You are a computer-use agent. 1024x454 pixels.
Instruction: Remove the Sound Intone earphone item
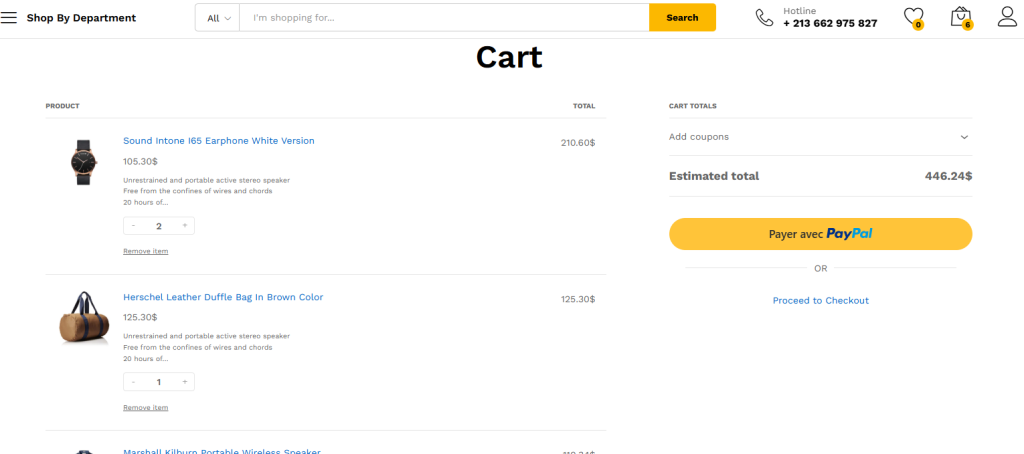pos(145,251)
